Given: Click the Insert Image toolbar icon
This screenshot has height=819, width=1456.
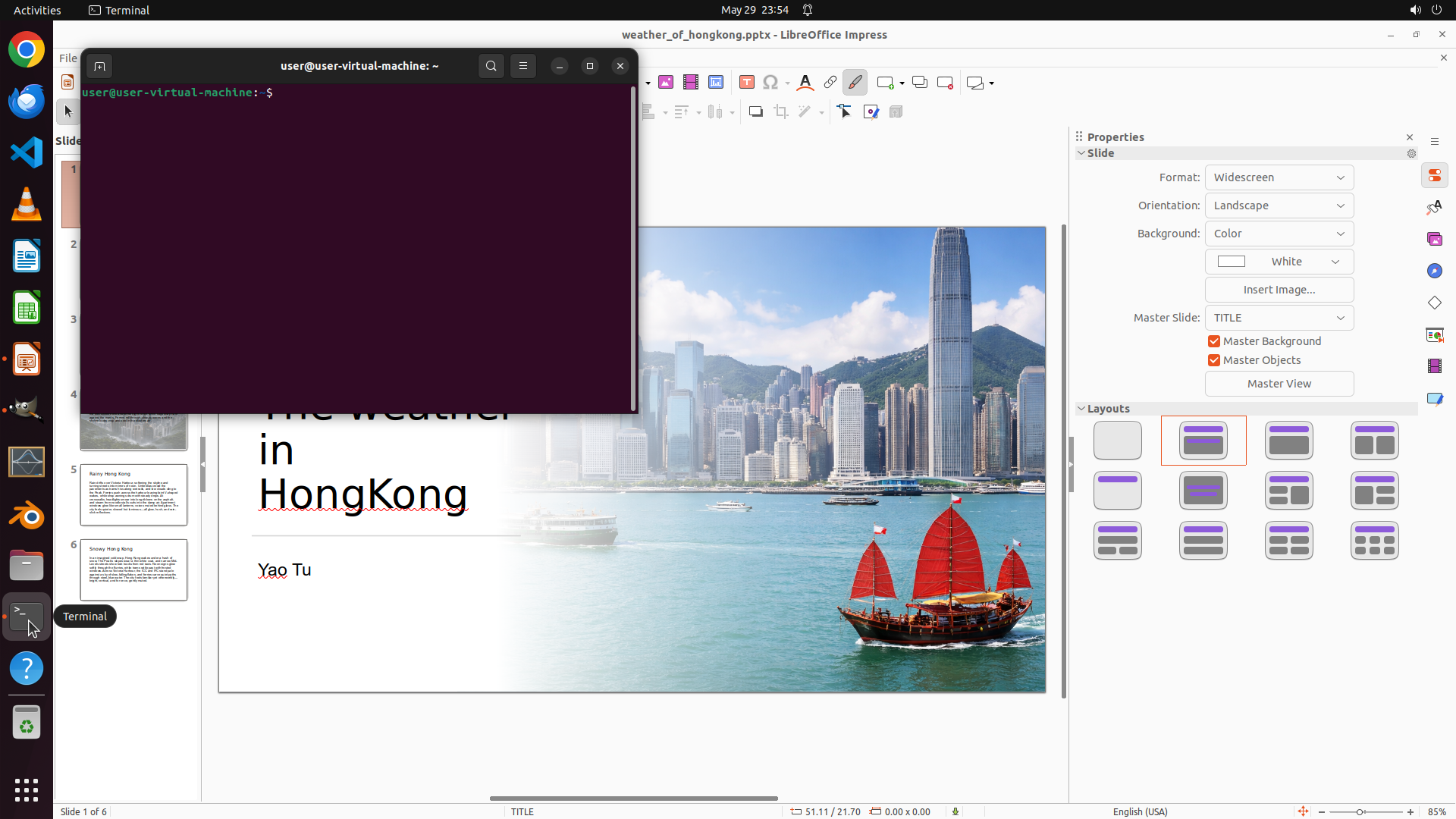Looking at the screenshot, I should tap(666, 83).
